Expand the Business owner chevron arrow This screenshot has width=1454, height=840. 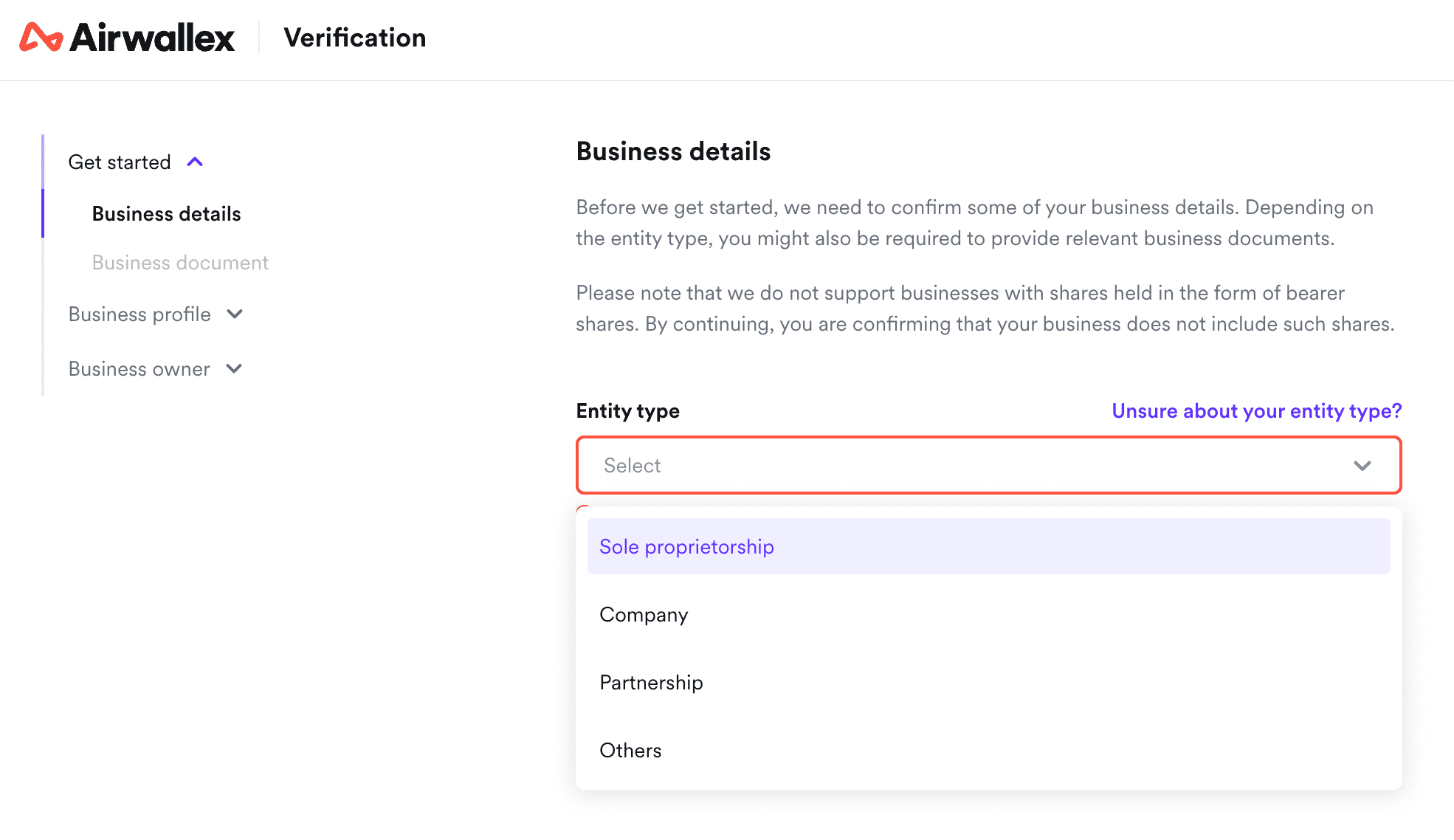234,368
